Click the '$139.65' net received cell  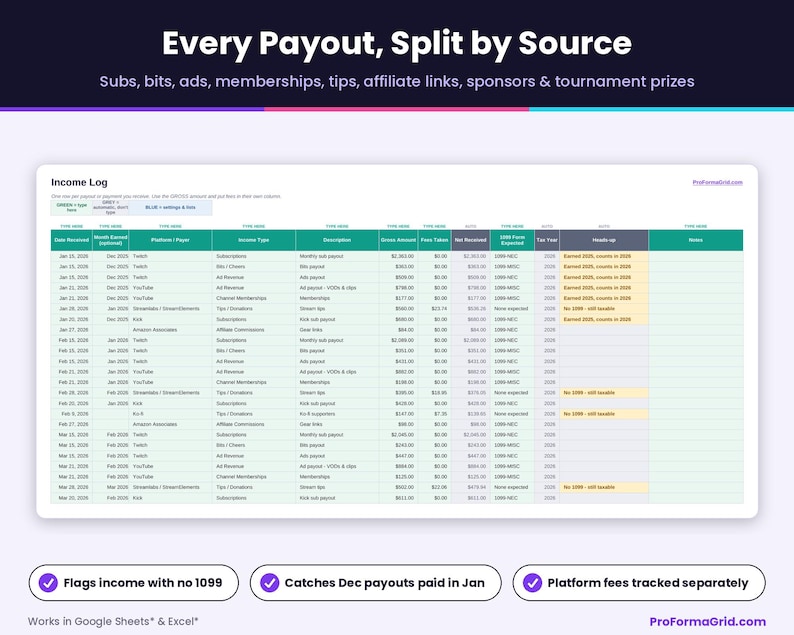coord(470,414)
